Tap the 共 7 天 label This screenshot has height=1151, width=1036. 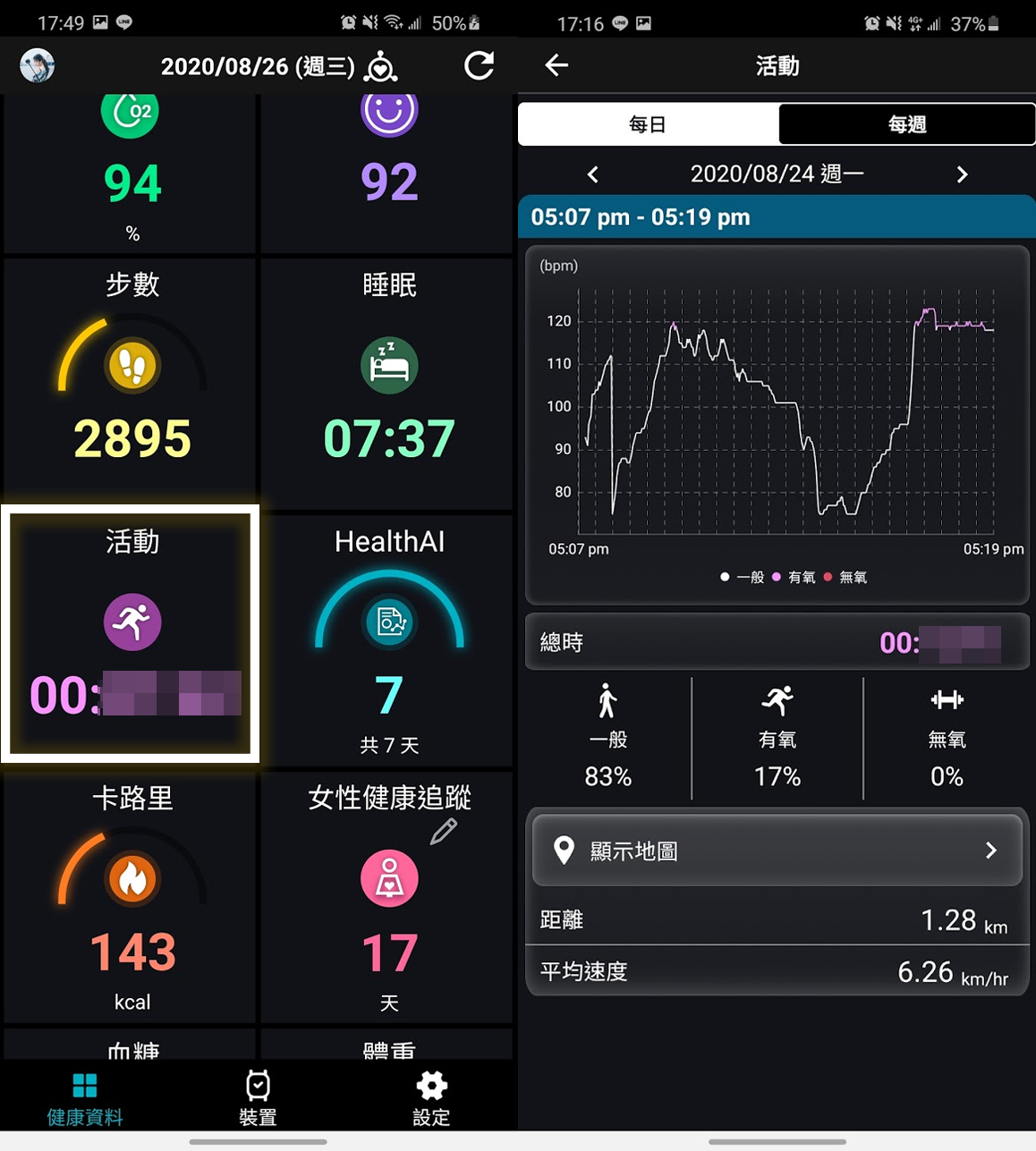(389, 746)
